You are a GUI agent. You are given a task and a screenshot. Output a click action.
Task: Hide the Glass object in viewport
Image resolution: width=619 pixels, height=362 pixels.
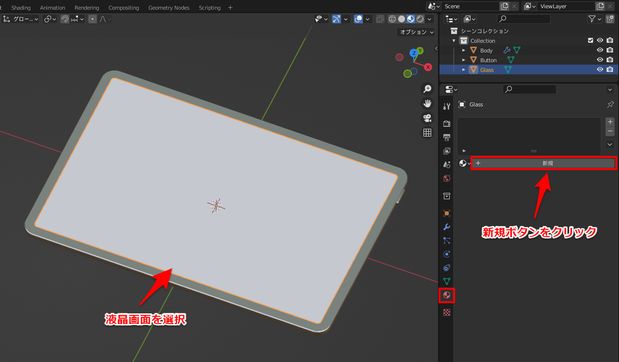click(x=600, y=69)
